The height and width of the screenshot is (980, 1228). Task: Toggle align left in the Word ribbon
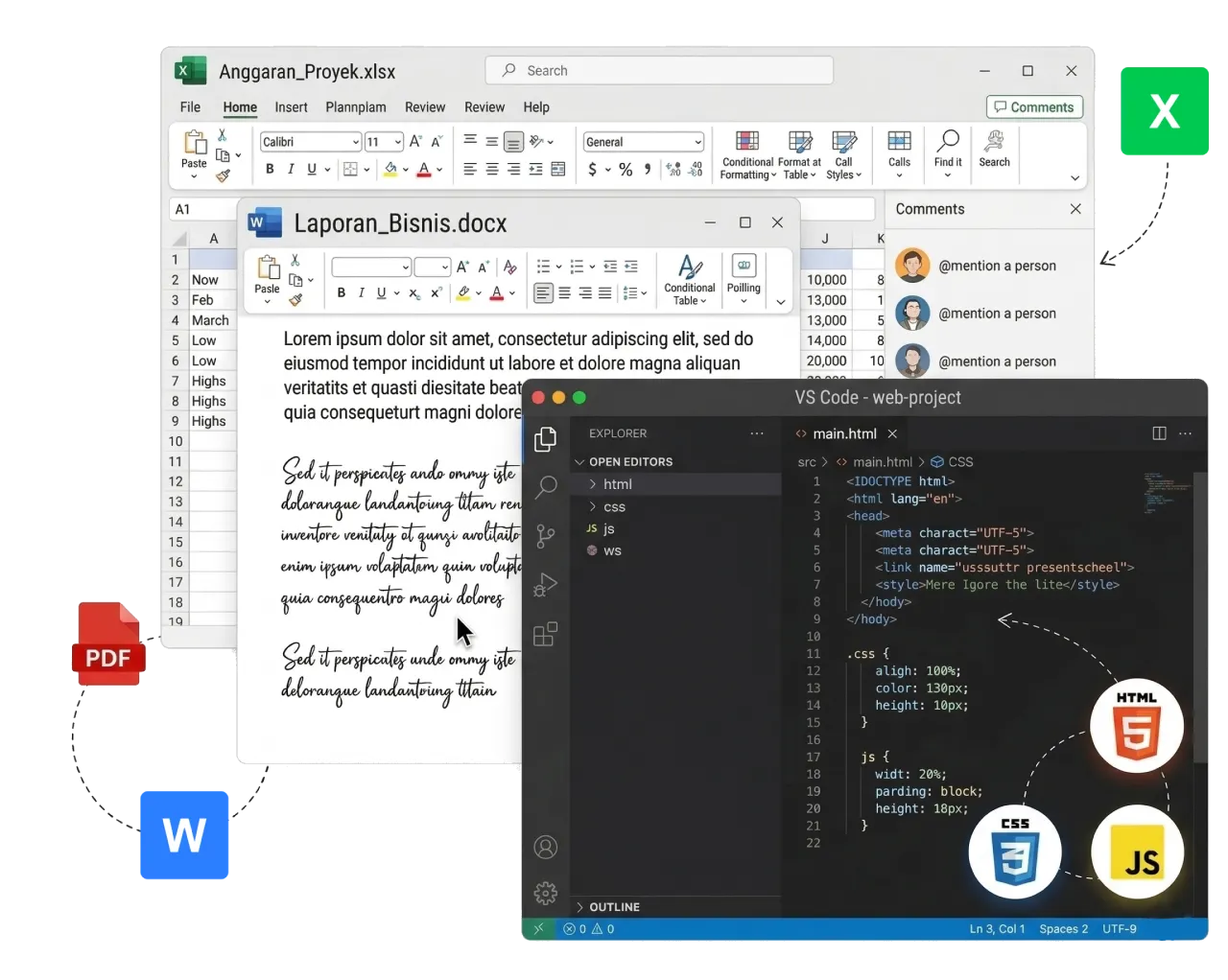[543, 293]
